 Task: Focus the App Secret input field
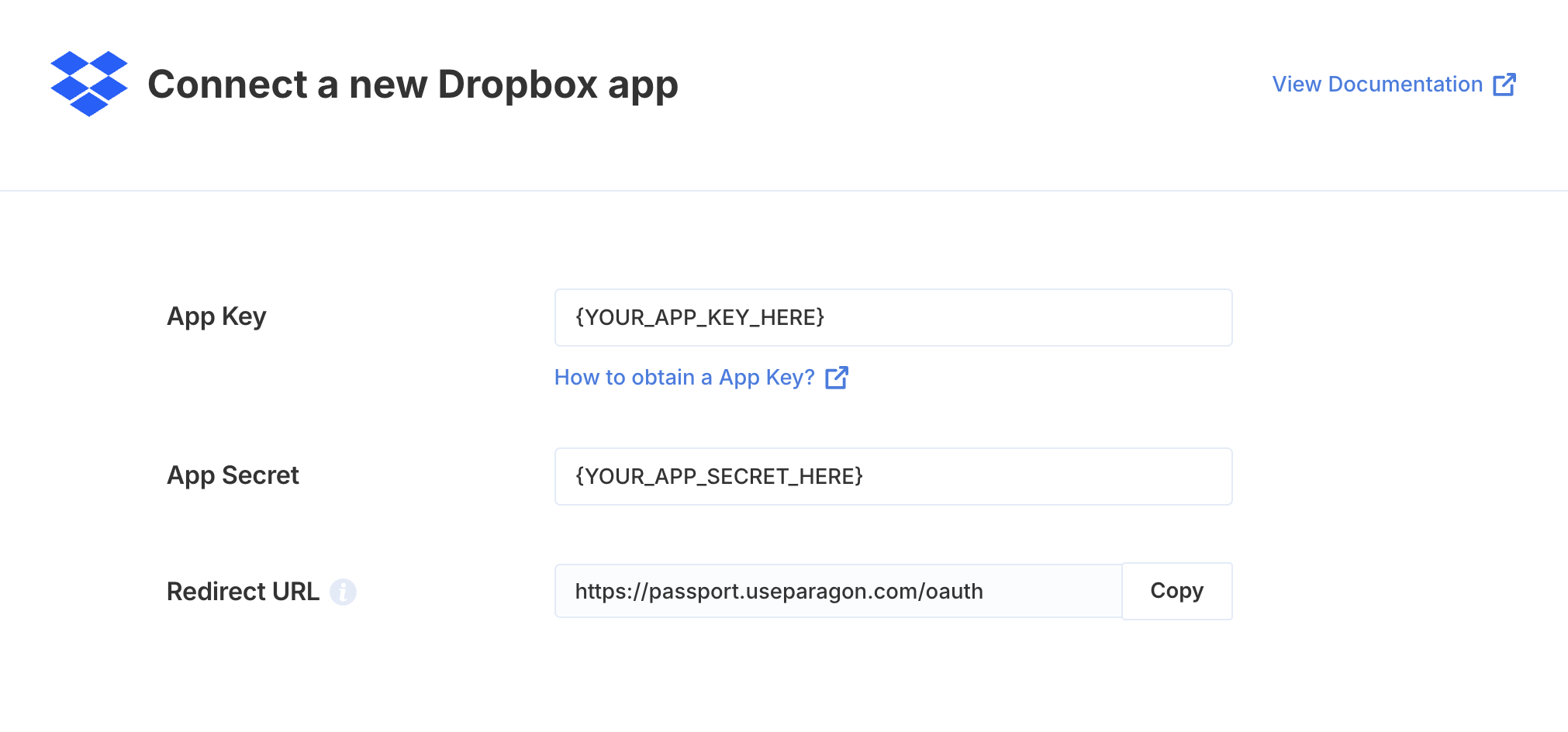pyautogui.click(x=893, y=476)
